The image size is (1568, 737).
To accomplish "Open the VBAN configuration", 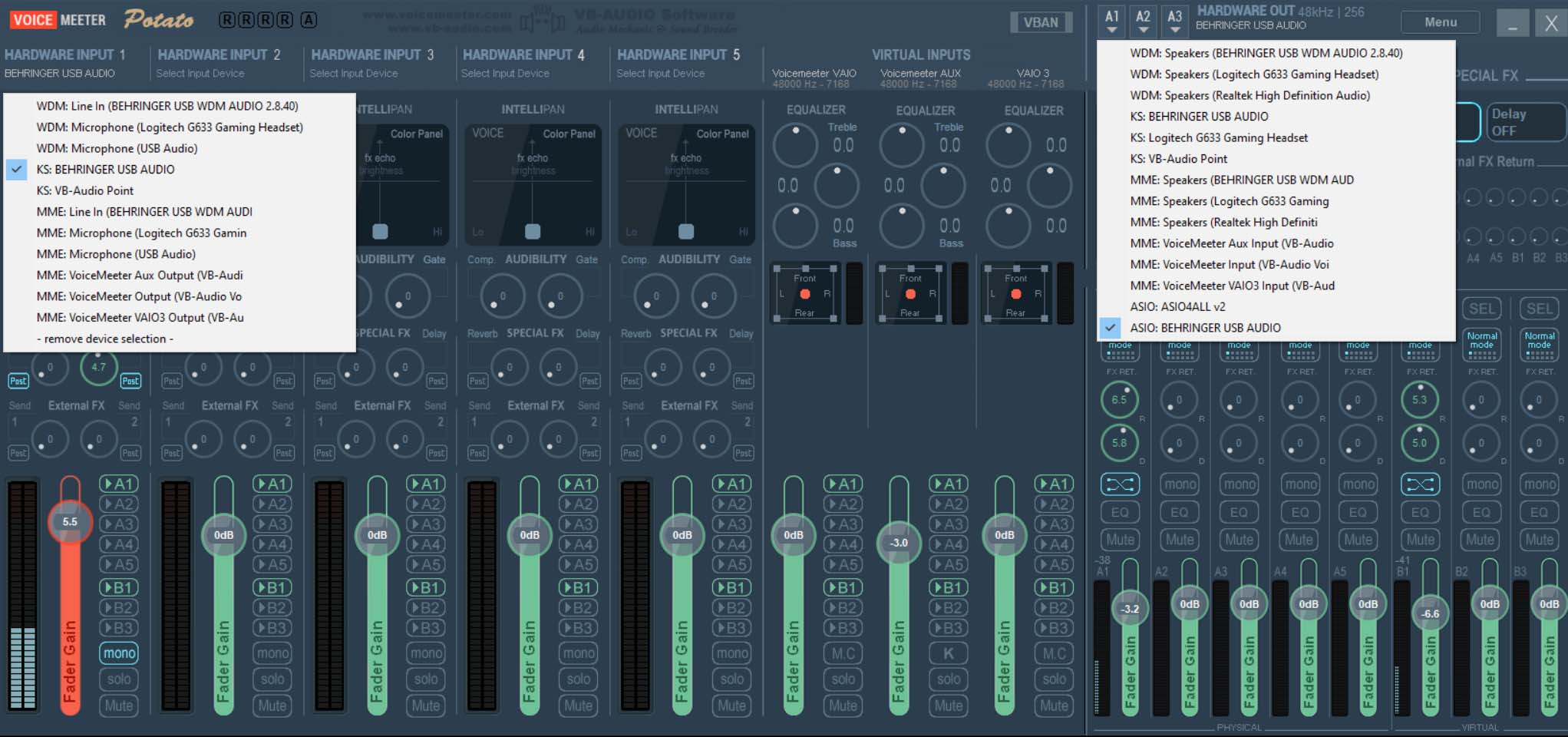I will (x=1041, y=22).
